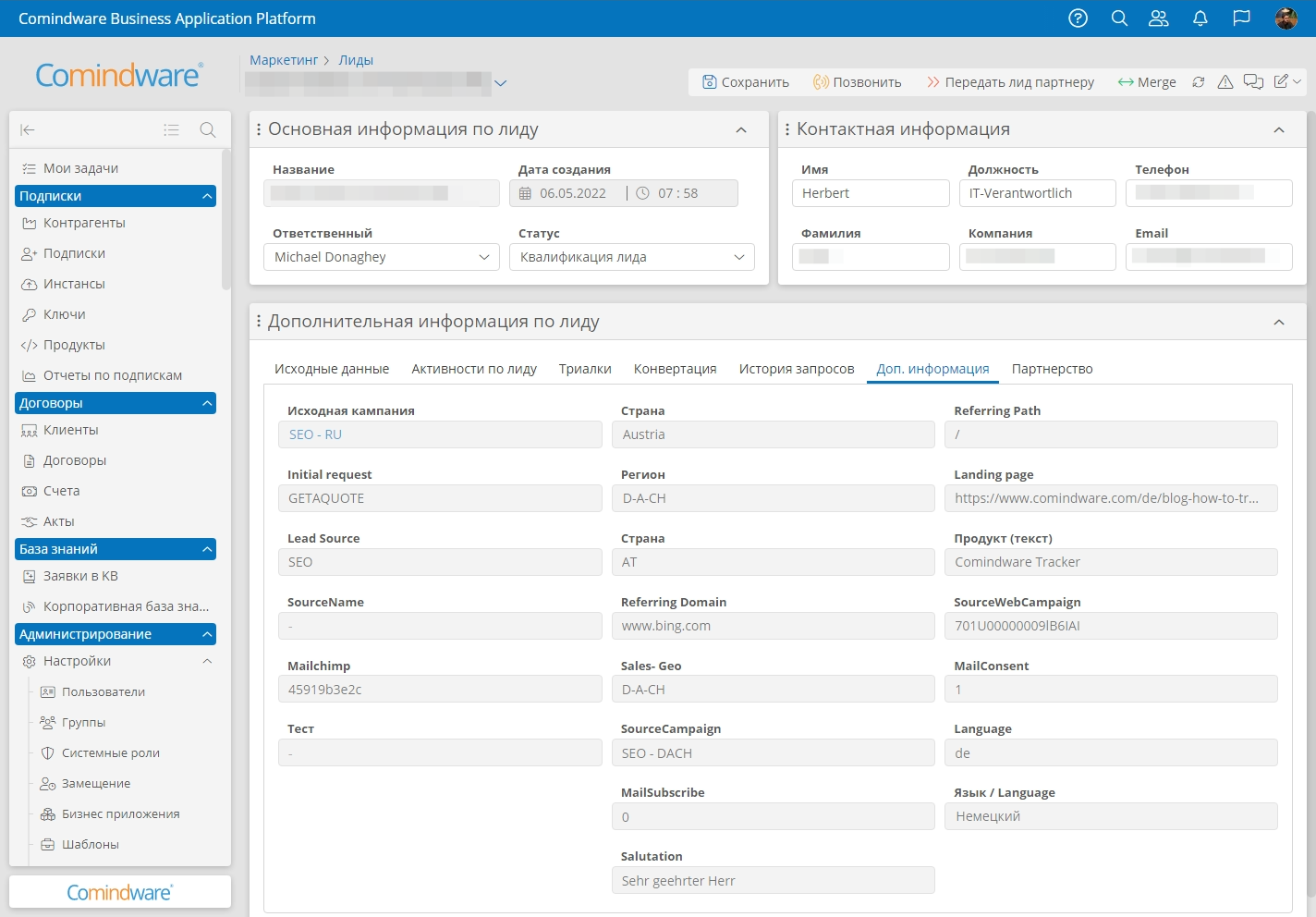Viewport: 1316px width, 917px height.
Task: Click the user avatar in the top bar
Action: [1284, 18]
